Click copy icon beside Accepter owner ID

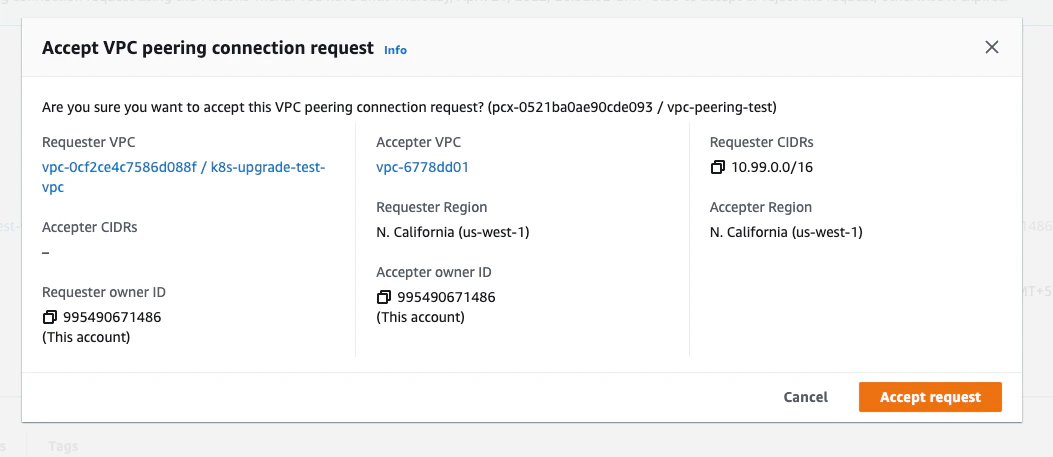383,298
